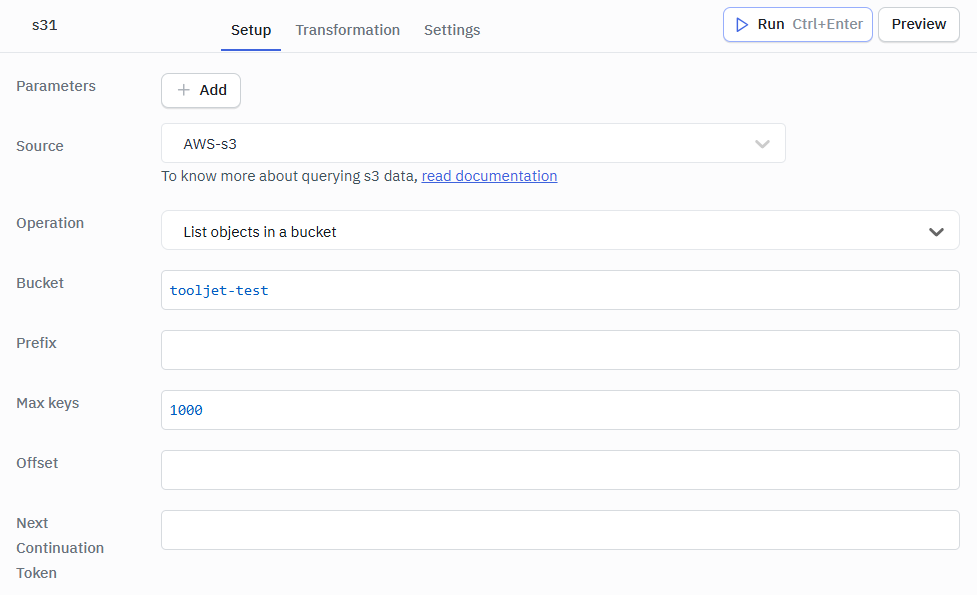Click the empty Prefix input field
The width and height of the screenshot is (977, 595).
[560, 349]
